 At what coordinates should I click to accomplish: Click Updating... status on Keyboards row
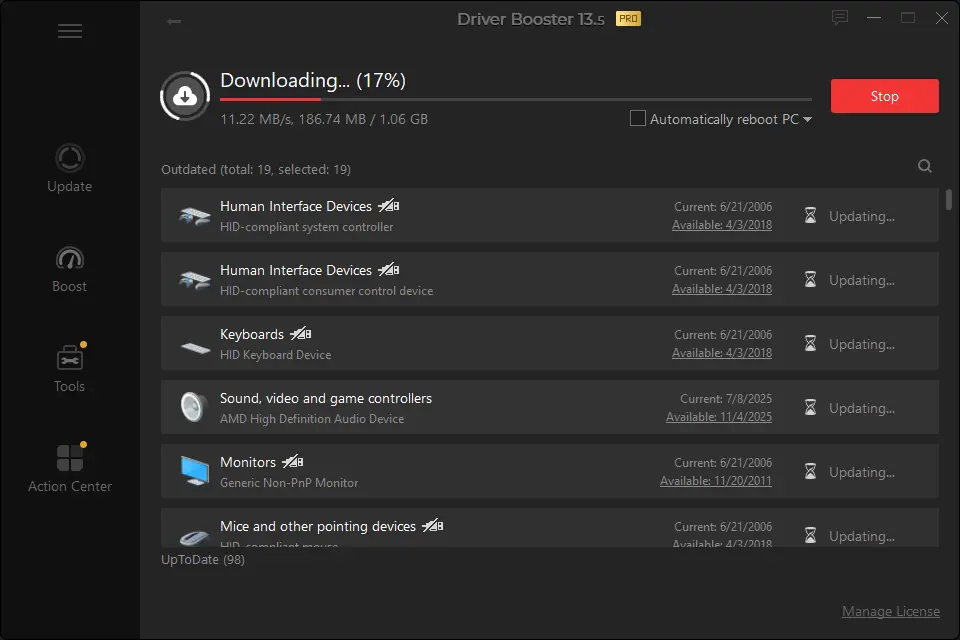click(x=861, y=344)
